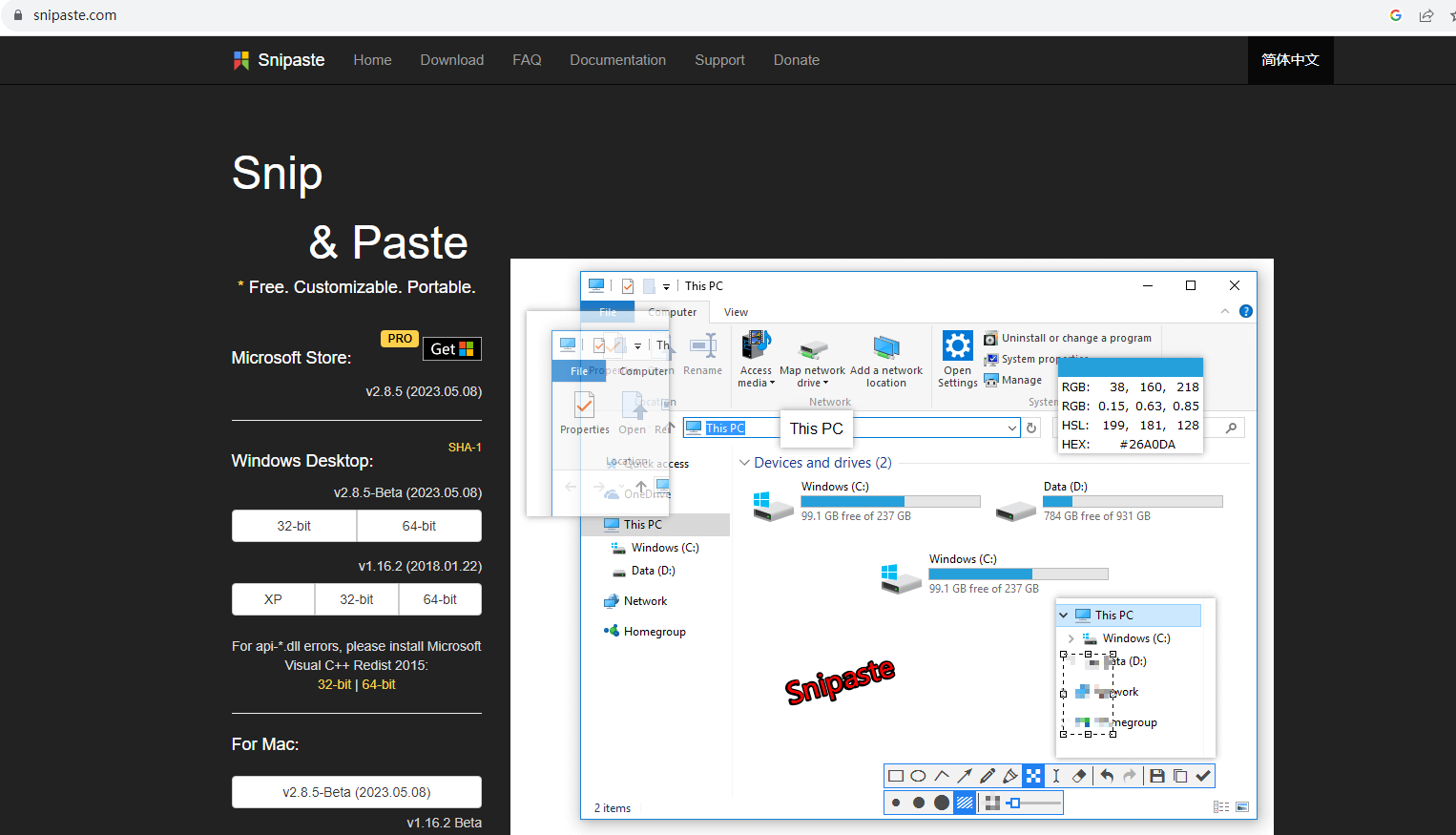This screenshot has width=1456, height=835.
Task: Click the pixelated mosaic preview icon
Action: point(992,803)
